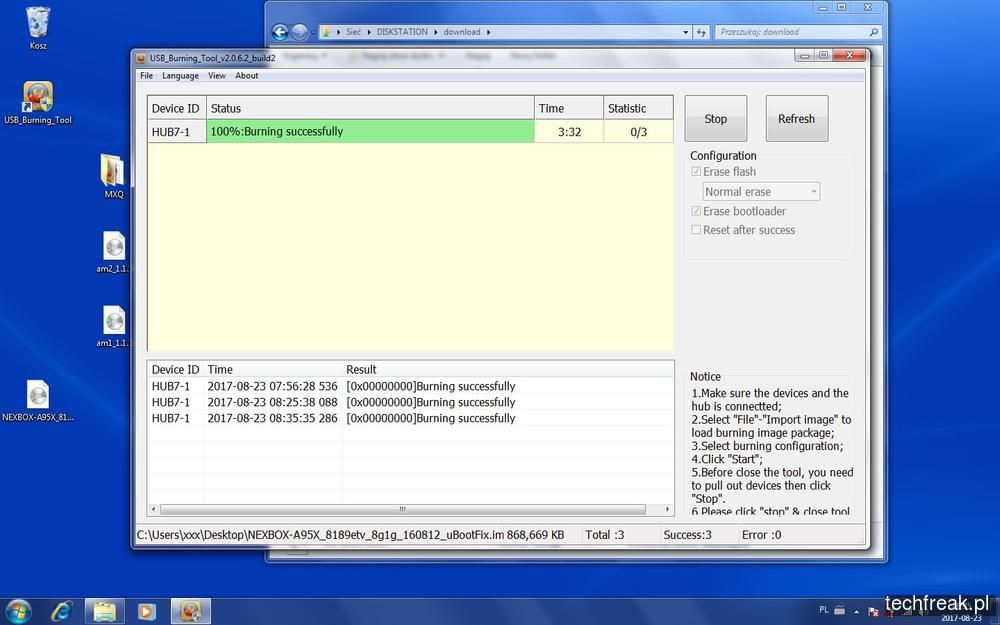Select log row dated 2017-08-23 08:25:38 088

click(x=411, y=402)
